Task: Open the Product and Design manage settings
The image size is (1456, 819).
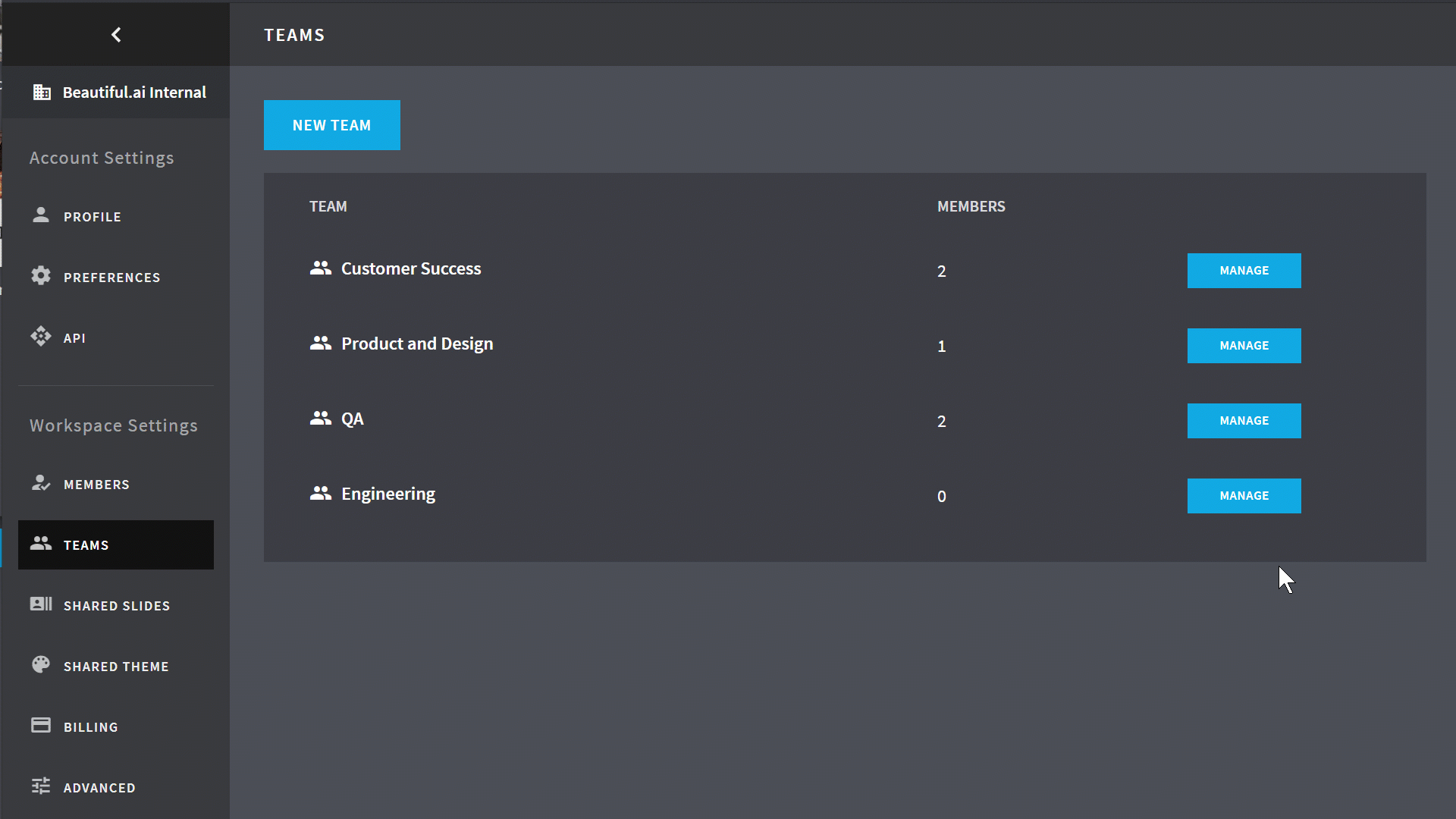Action: [x=1243, y=346]
